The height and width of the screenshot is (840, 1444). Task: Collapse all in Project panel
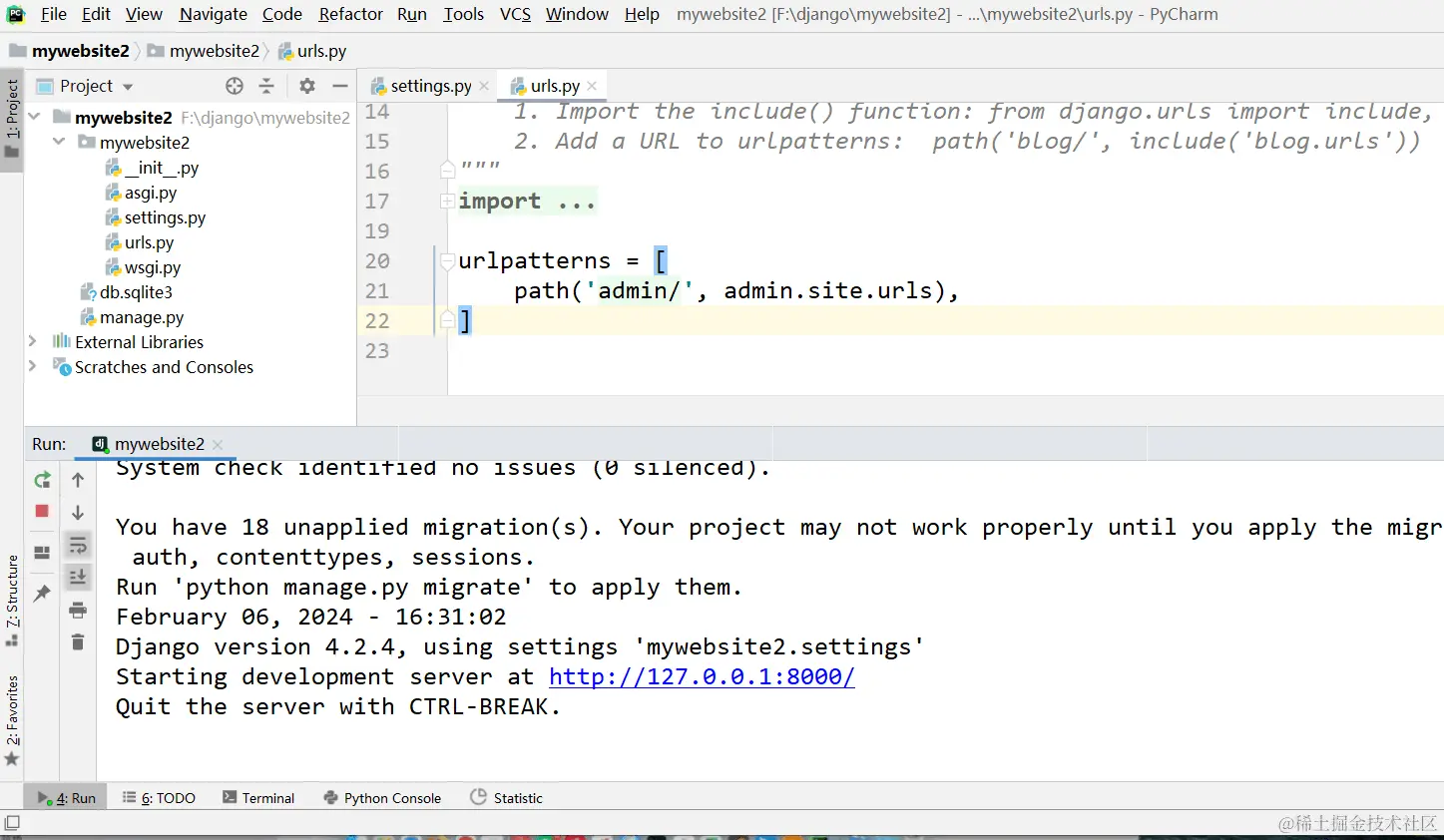point(266,86)
